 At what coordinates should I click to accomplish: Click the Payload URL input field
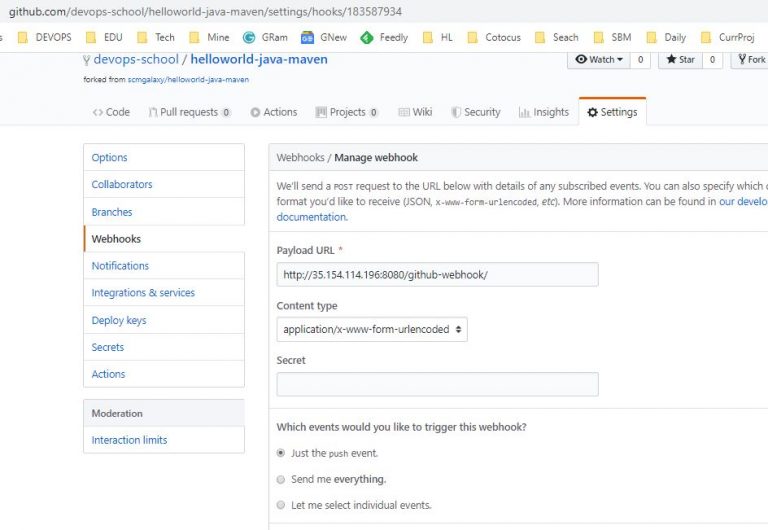pos(437,275)
